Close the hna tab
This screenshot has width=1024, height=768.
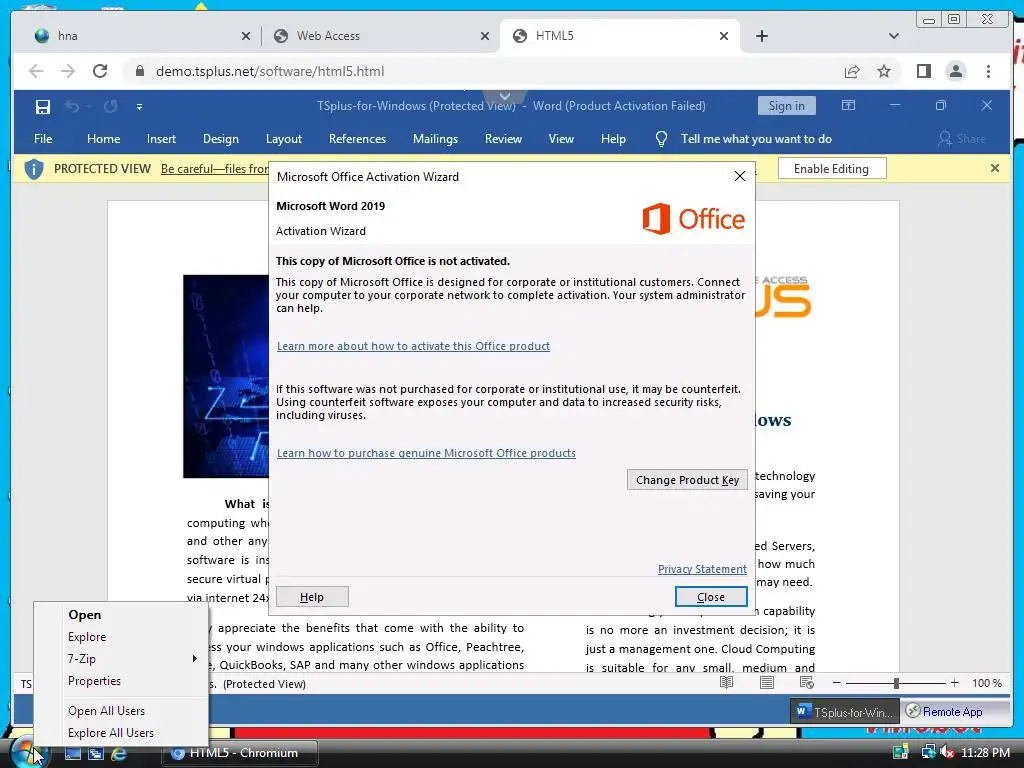tap(246, 36)
